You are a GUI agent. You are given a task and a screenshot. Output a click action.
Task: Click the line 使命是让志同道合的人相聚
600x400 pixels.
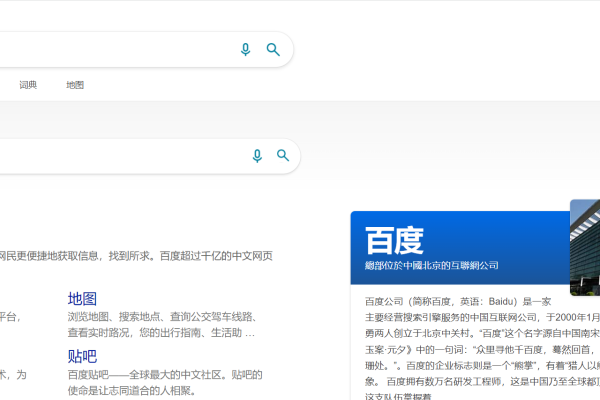(132, 390)
